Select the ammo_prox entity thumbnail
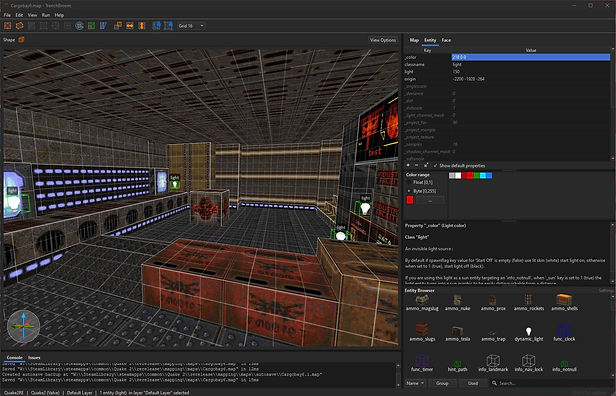This screenshot has width=616, height=396. pos(493,302)
